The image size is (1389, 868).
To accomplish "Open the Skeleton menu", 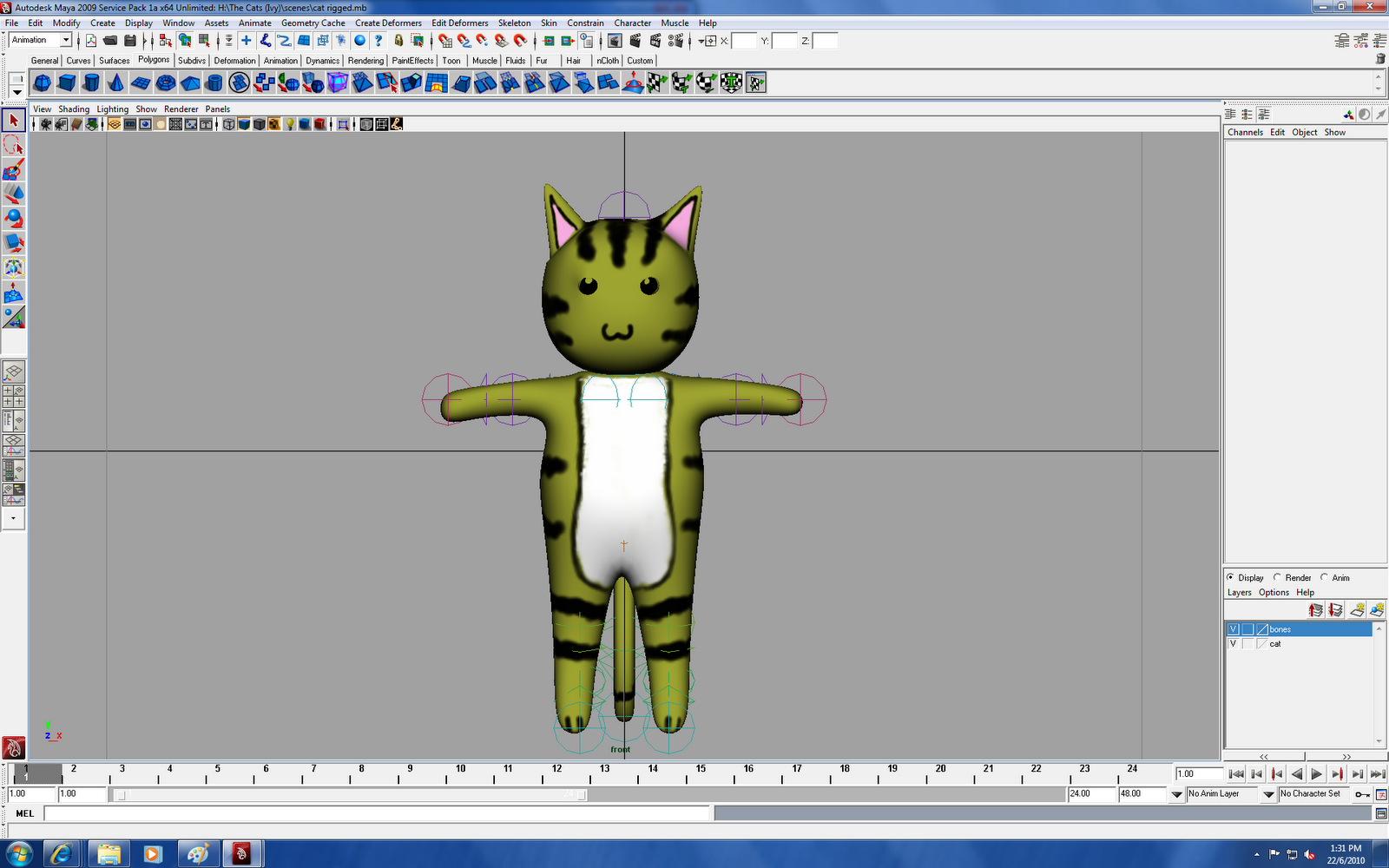I will 514,23.
